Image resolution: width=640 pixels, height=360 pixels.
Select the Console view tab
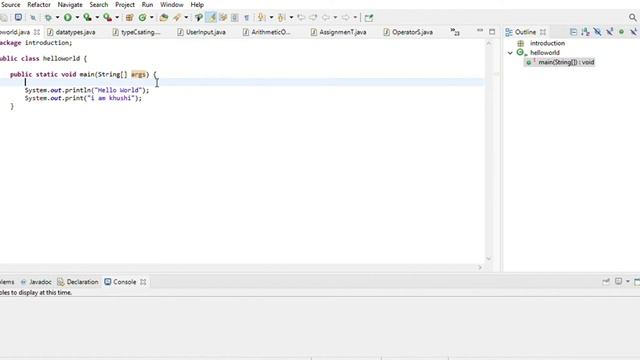[120, 282]
